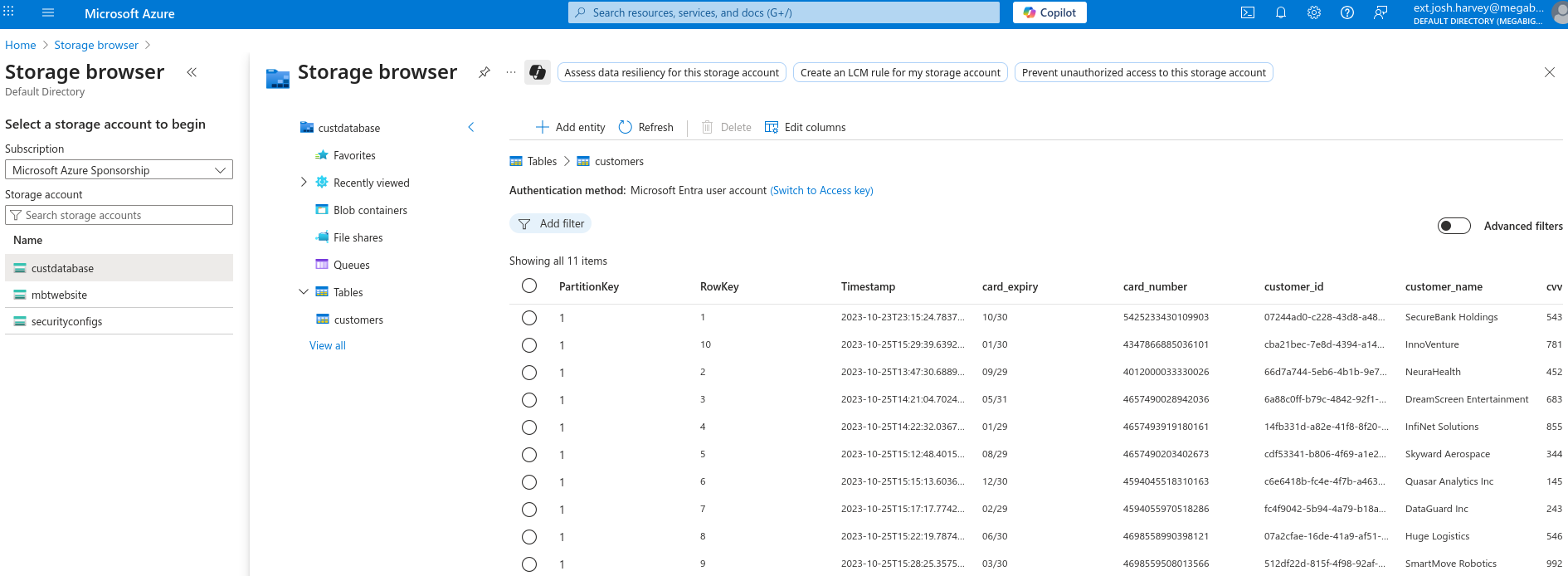Screen dimensions: 1568x576
Task: Click View all under Tables
Action: [328, 345]
